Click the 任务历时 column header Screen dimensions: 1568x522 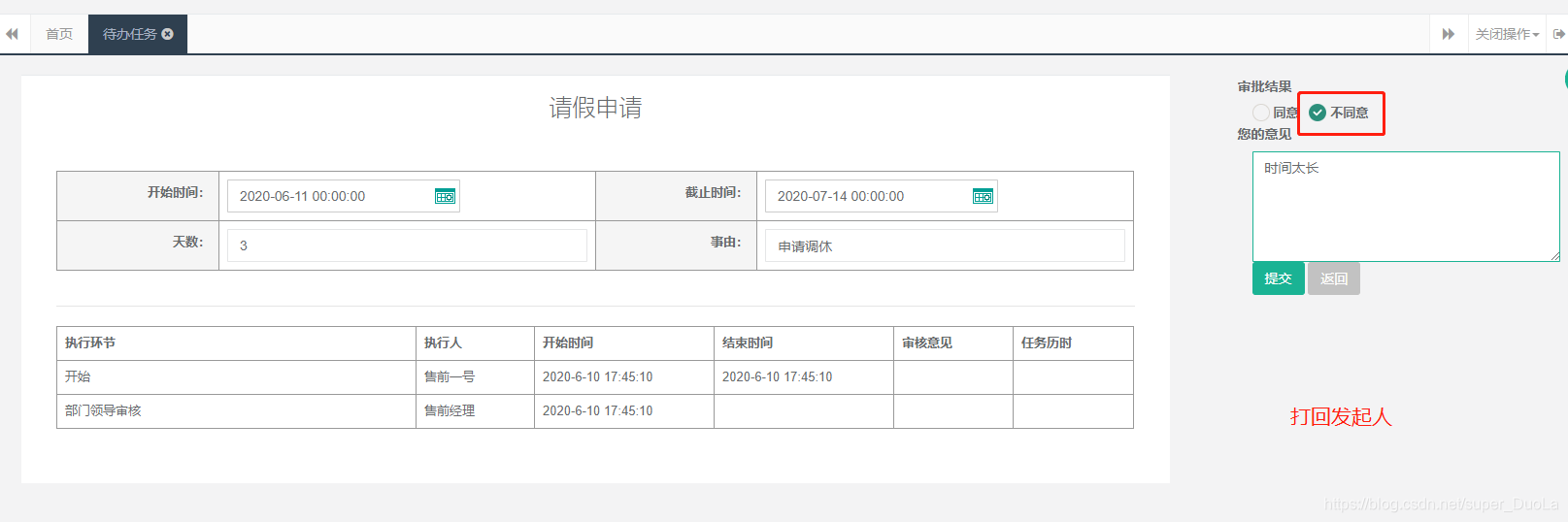click(1073, 343)
